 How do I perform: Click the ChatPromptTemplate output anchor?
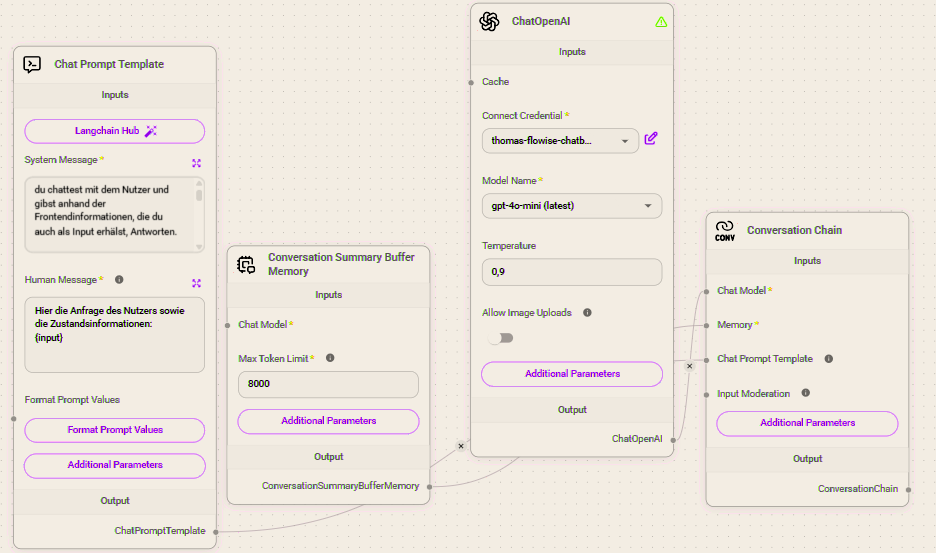216,532
